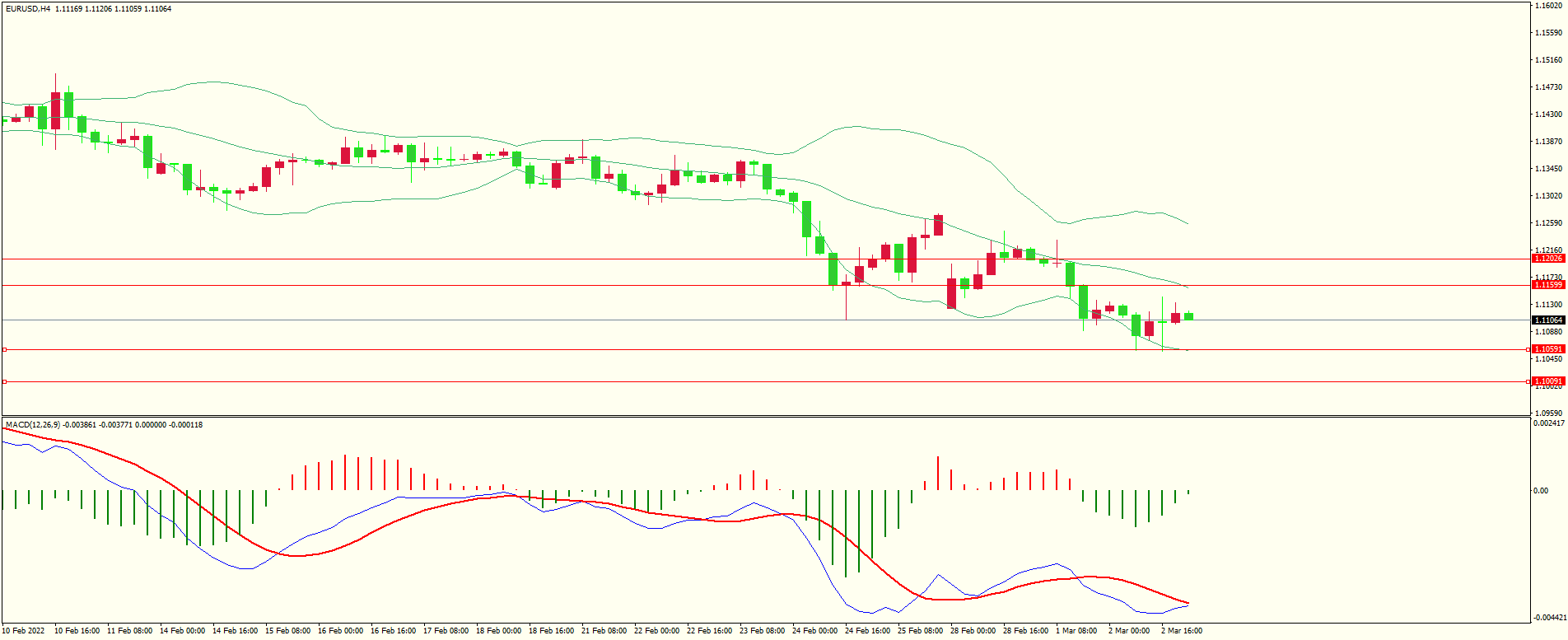Click the 1.11300 price axis value
This screenshot has width=1568, height=640.
click(x=1549, y=305)
